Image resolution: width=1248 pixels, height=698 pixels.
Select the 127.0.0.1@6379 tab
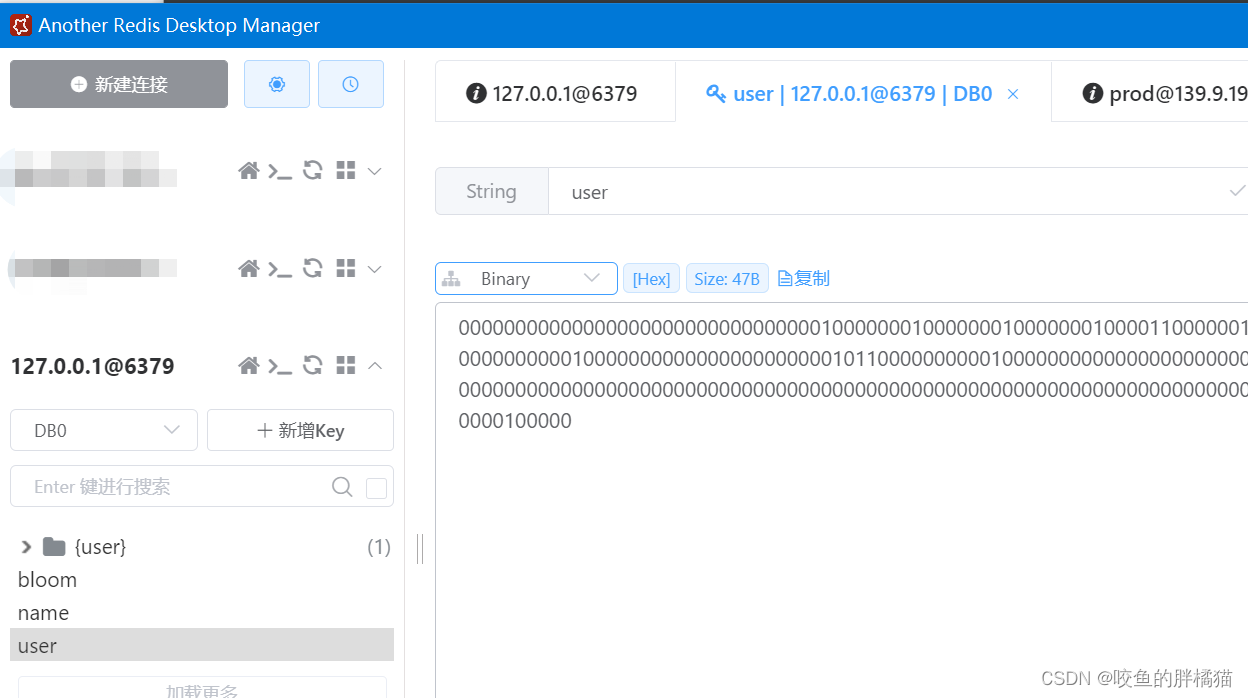[x=555, y=93]
